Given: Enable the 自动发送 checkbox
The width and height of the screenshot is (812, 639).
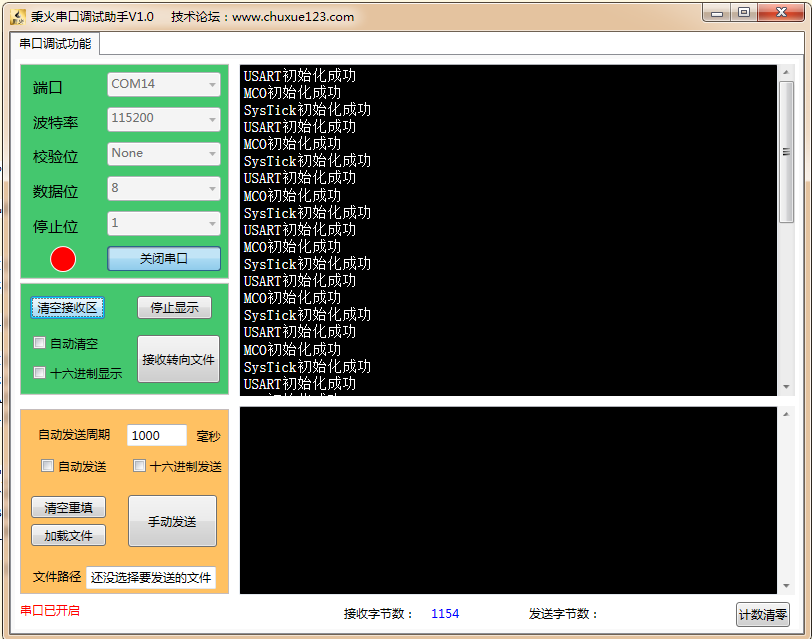Looking at the screenshot, I should tap(47, 466).
